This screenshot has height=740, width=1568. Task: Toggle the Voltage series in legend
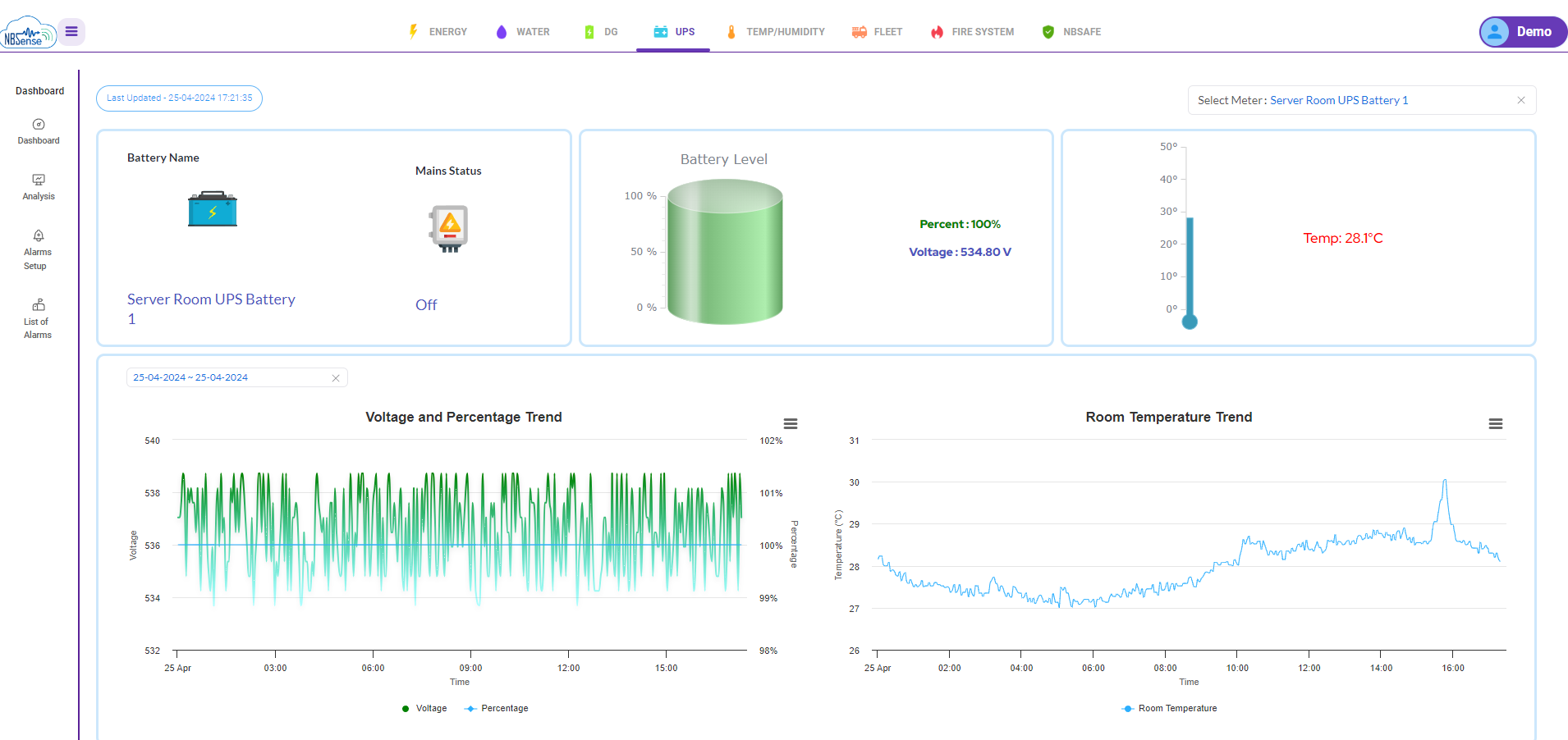pyautogui.click(x=424, y=709)
